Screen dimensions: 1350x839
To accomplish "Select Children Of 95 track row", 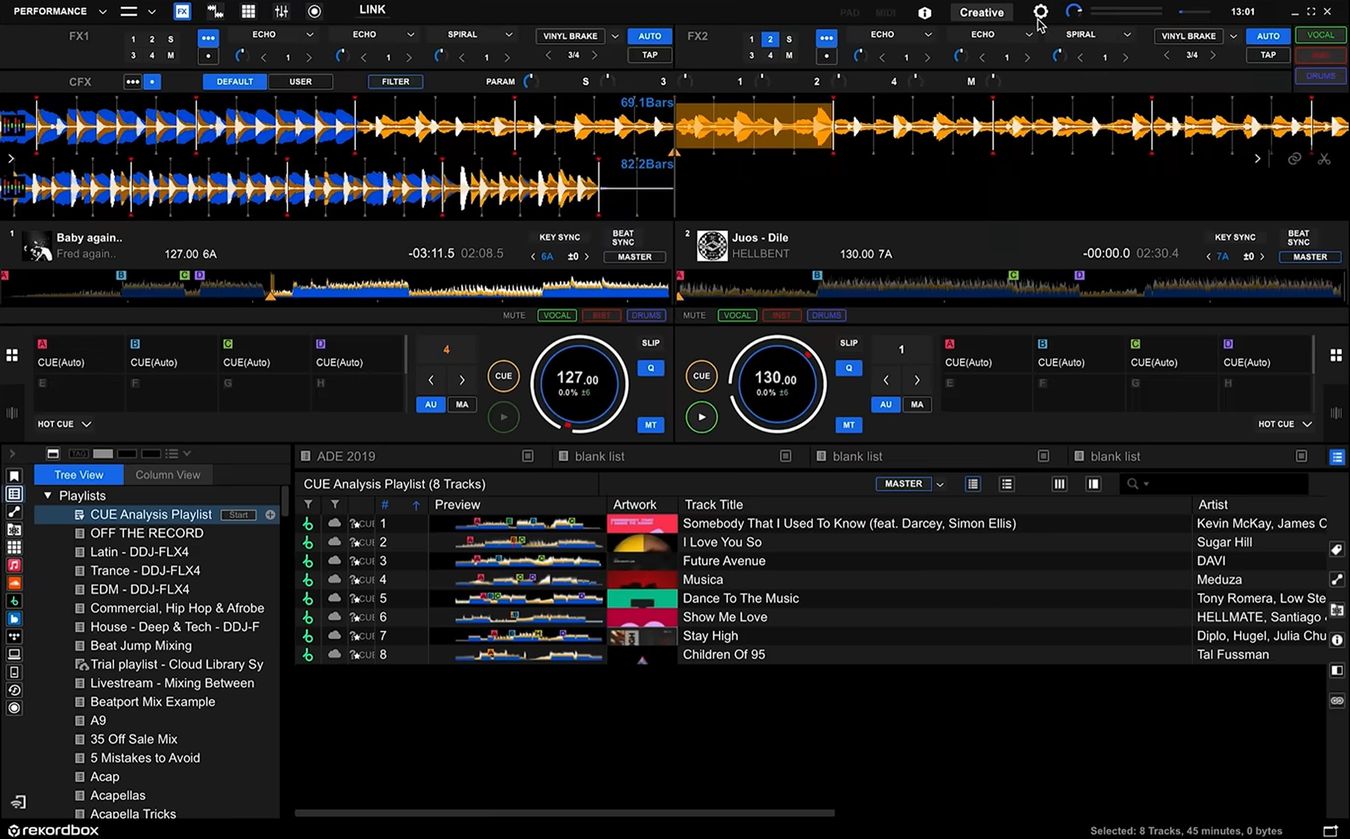I will tap(812, 655).
